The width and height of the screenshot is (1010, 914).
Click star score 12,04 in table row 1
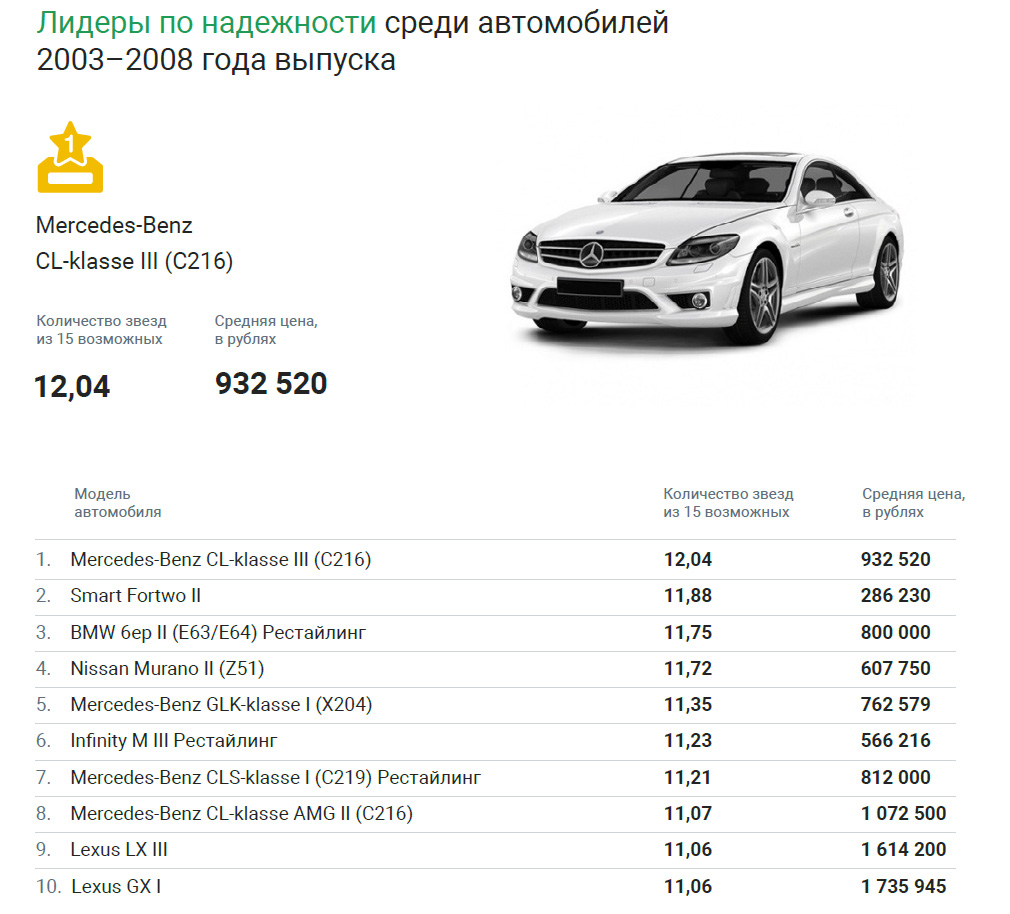click(x=688, y=559)
